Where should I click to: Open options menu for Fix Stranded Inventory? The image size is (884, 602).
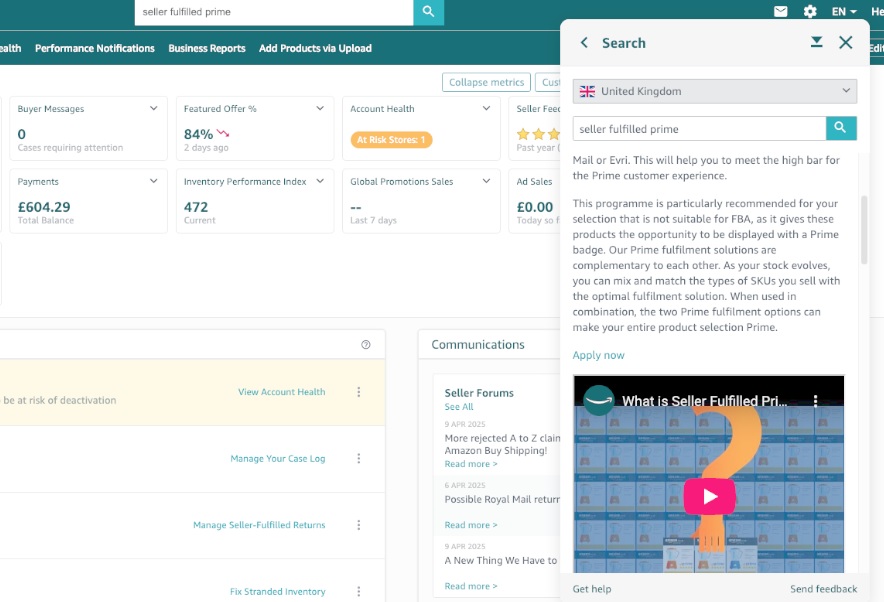pos(359,591)
